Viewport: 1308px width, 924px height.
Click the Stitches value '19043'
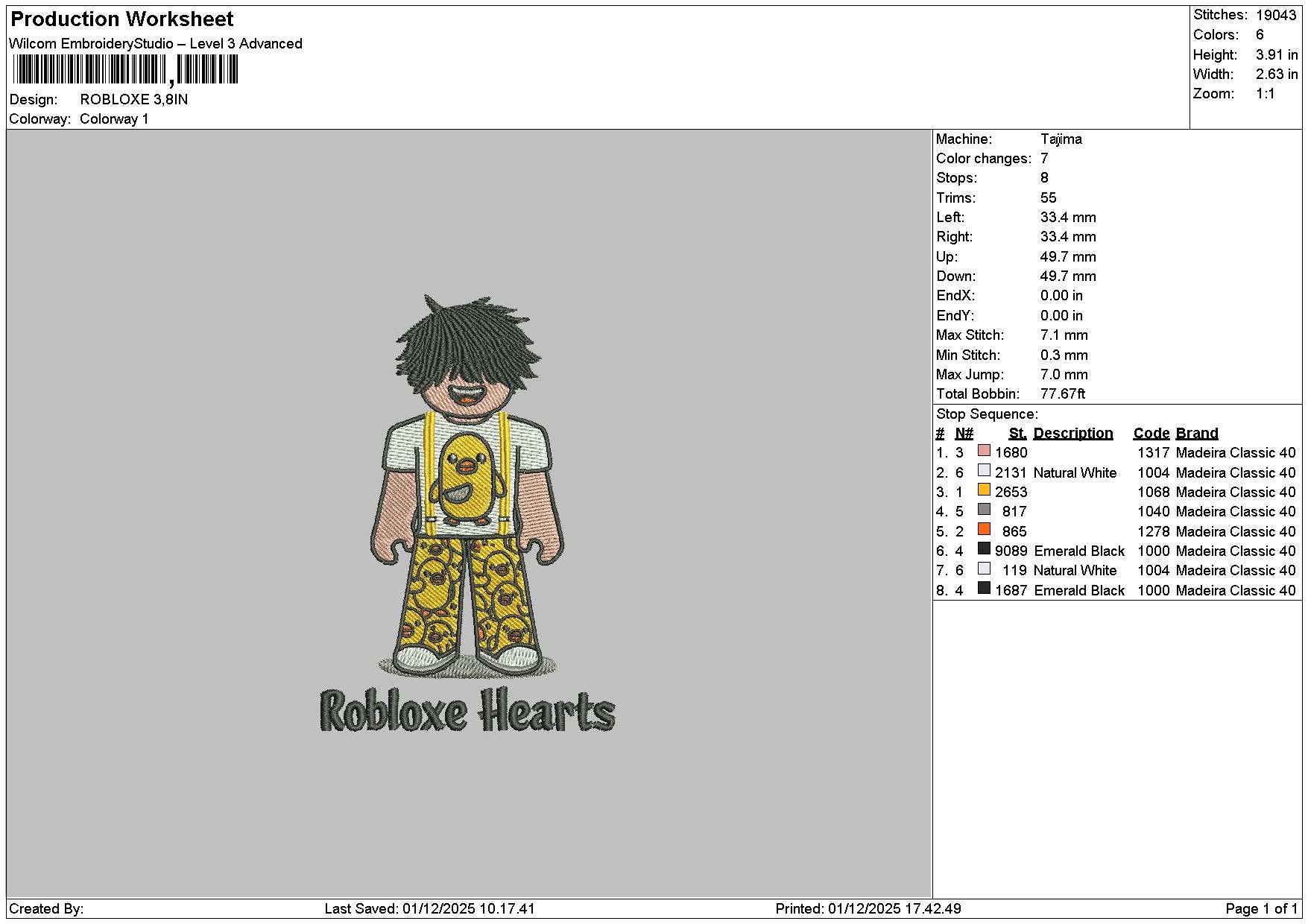pos(1276,15)
